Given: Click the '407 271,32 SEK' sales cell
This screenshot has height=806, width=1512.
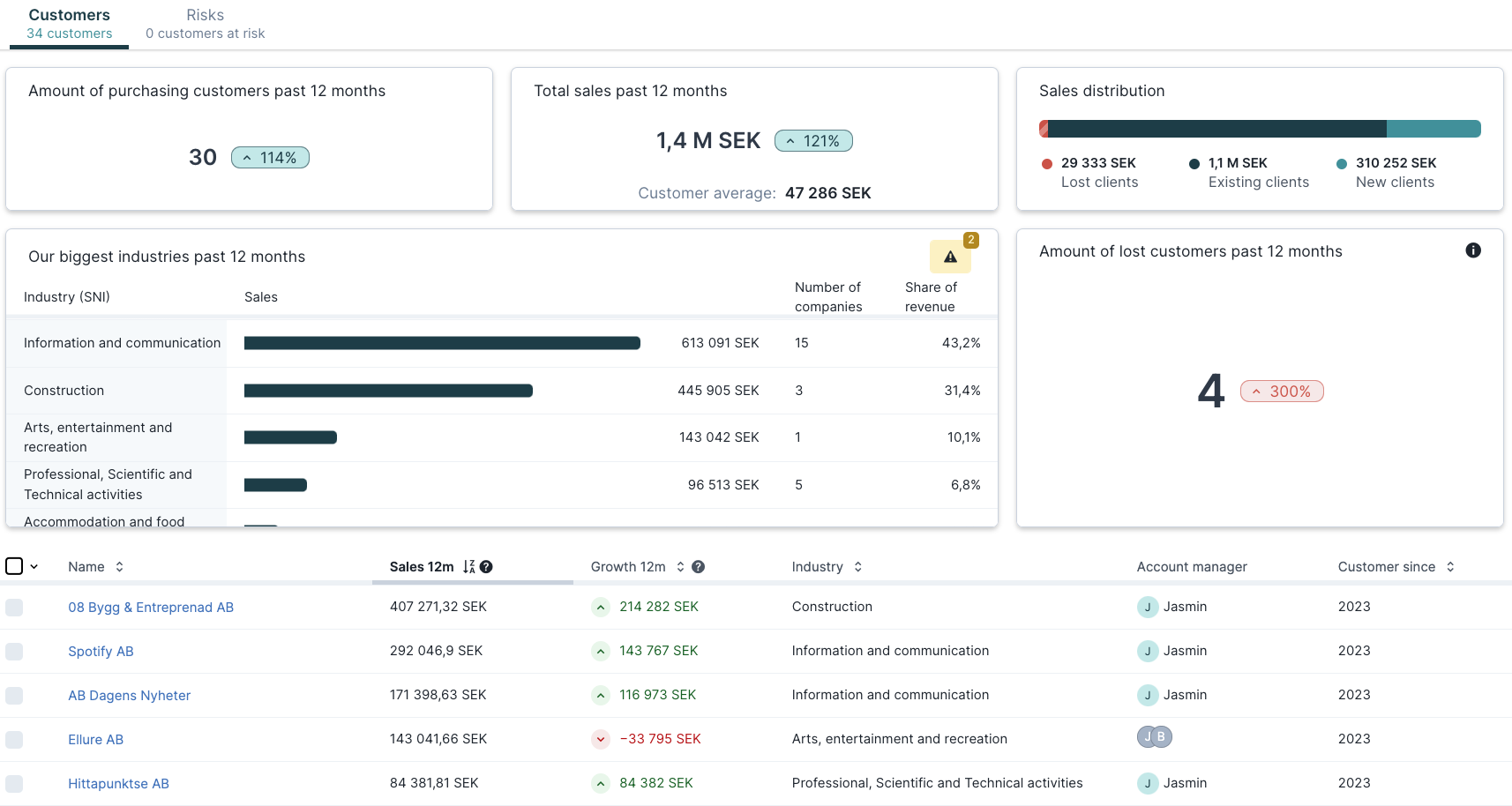Looking at the screenshot, I should 438,607.
